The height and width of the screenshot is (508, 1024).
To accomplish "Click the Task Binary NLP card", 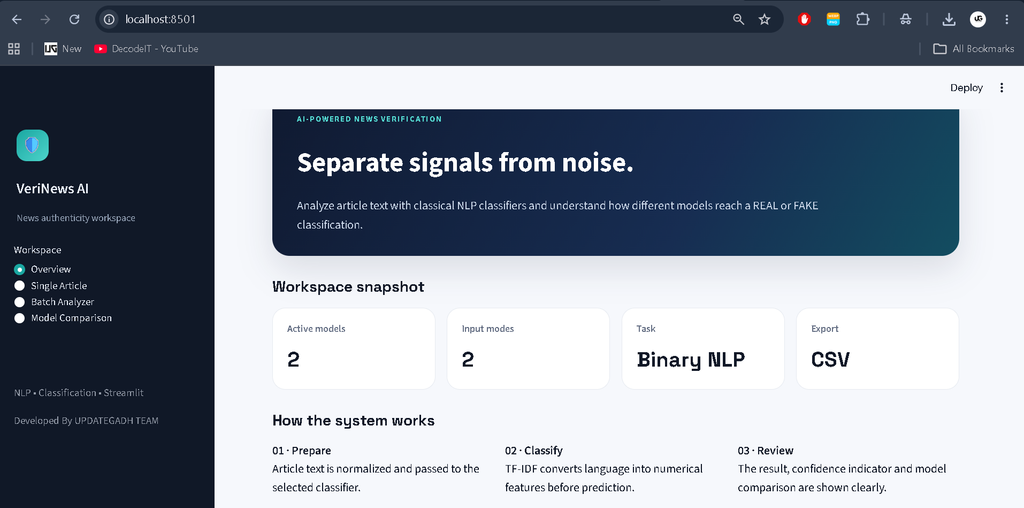I will click(x=703, y=349).
